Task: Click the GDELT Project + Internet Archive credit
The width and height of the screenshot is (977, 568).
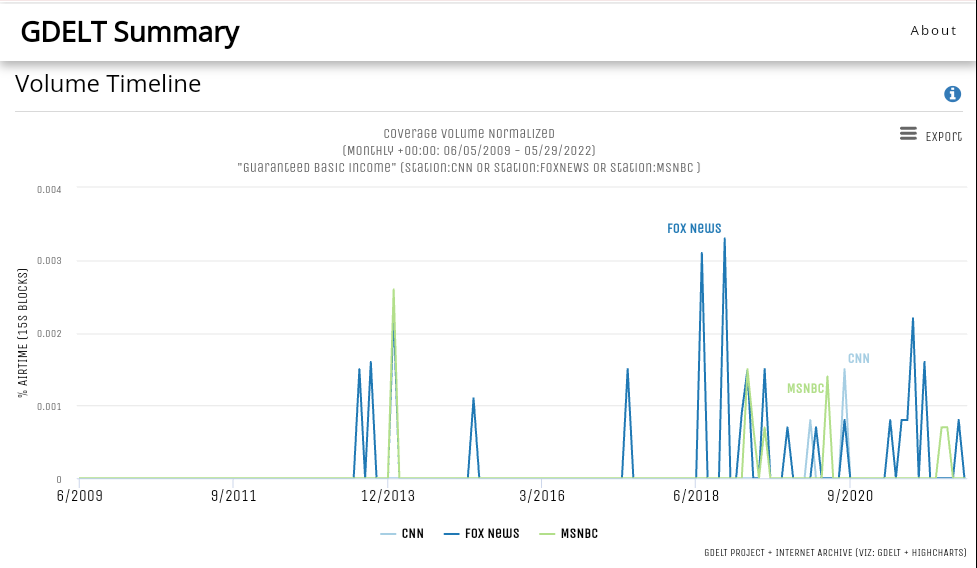Action: [x=835, y=552]
